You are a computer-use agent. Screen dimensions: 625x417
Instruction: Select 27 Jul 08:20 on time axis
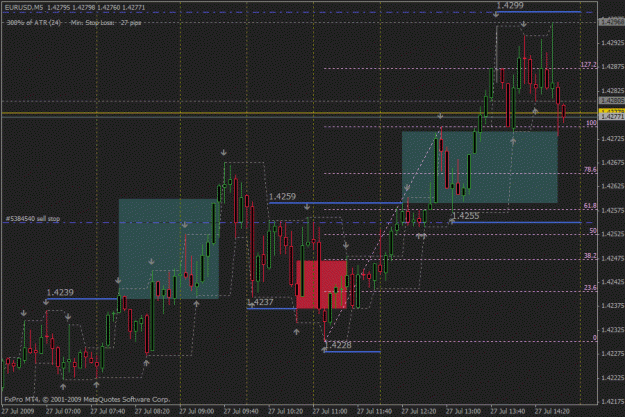(152, 411)
